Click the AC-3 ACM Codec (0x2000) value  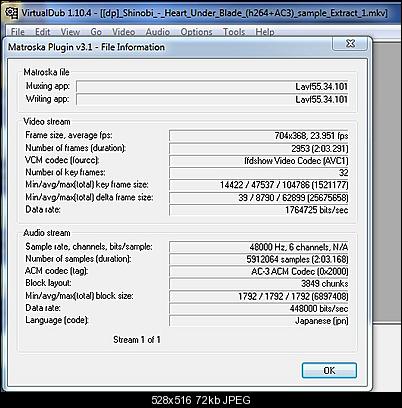pyautogui.click(x=259, y=271)
